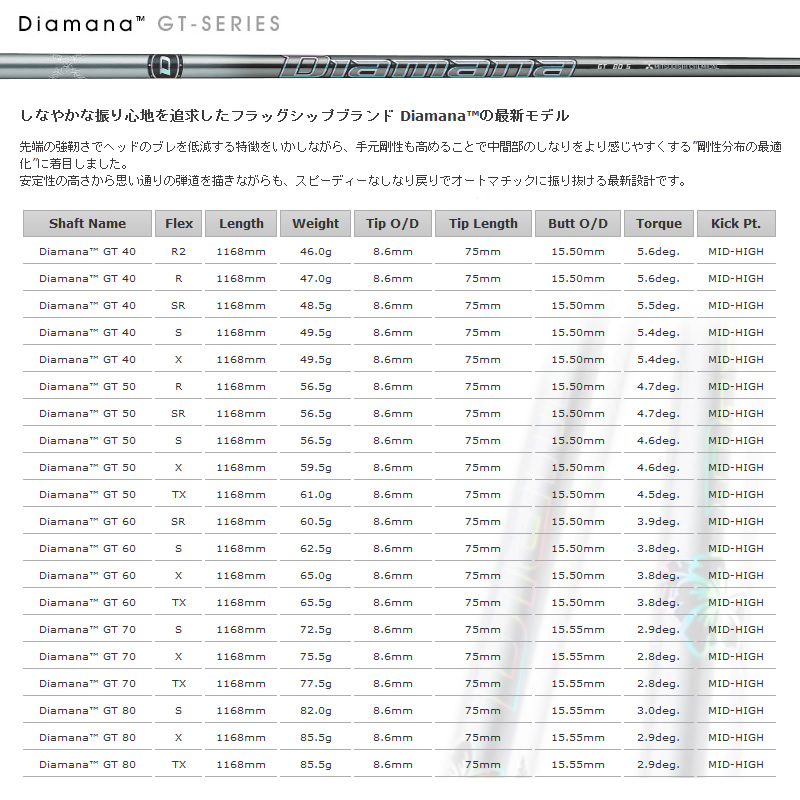This screenshot has height=800, width=800.
Task: Click the 75mm tip length in GT 50 X row
Action: 483,468
